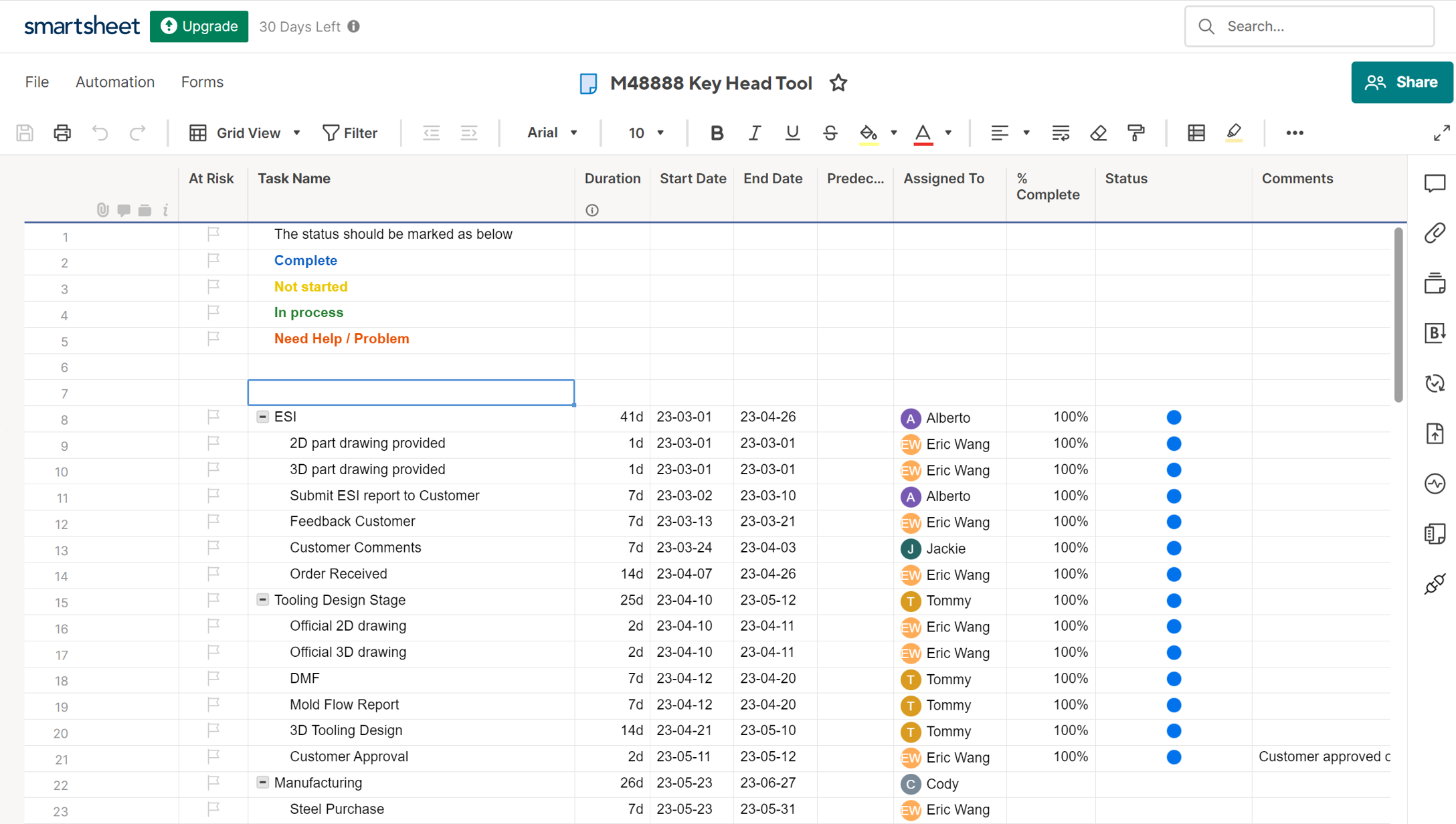Open the Automation menu
This screenshot has width=1456, height=824.
pyautogui.click(x=115, y=82)
